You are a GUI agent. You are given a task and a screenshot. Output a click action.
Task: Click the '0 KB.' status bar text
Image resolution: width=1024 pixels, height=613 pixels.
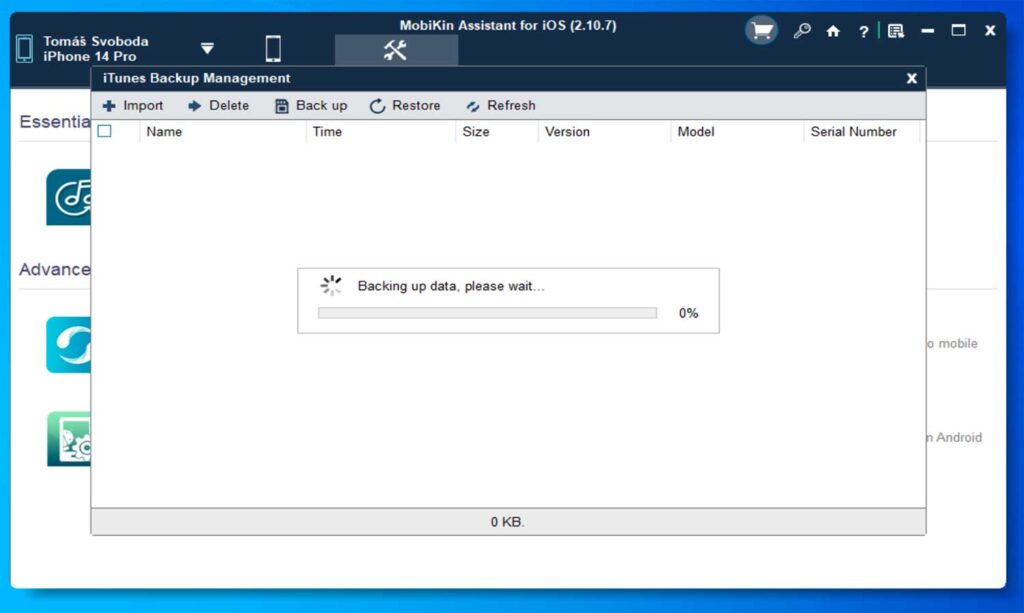pos(507,522)
